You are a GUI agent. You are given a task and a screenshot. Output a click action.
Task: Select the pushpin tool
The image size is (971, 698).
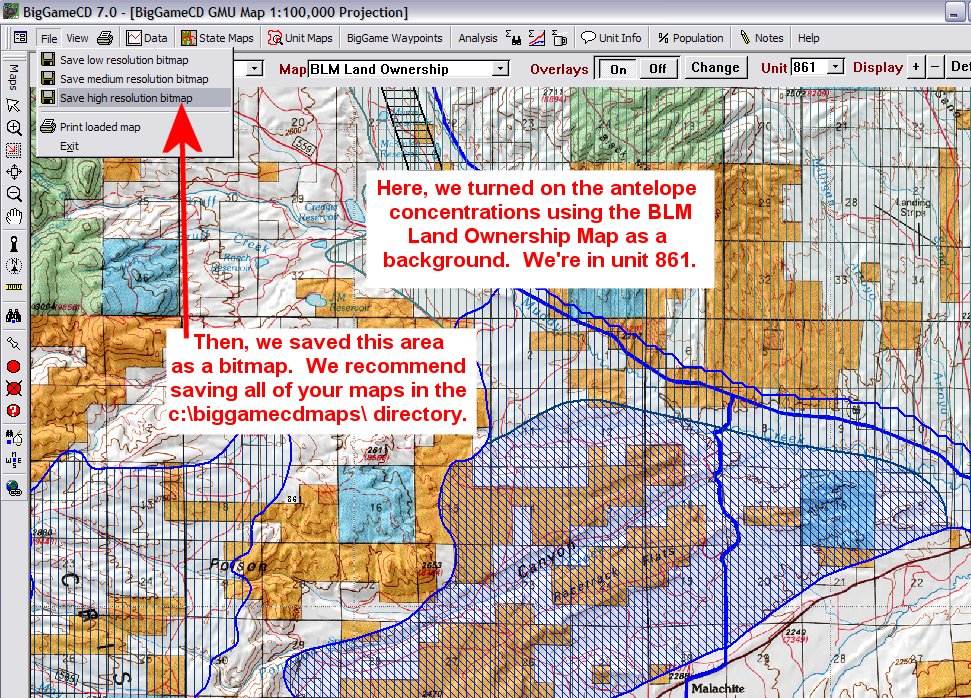pos(14,342)
